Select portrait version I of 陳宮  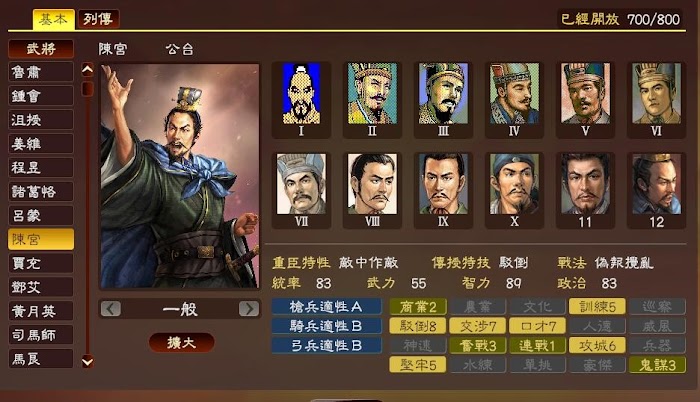(301, 100)
